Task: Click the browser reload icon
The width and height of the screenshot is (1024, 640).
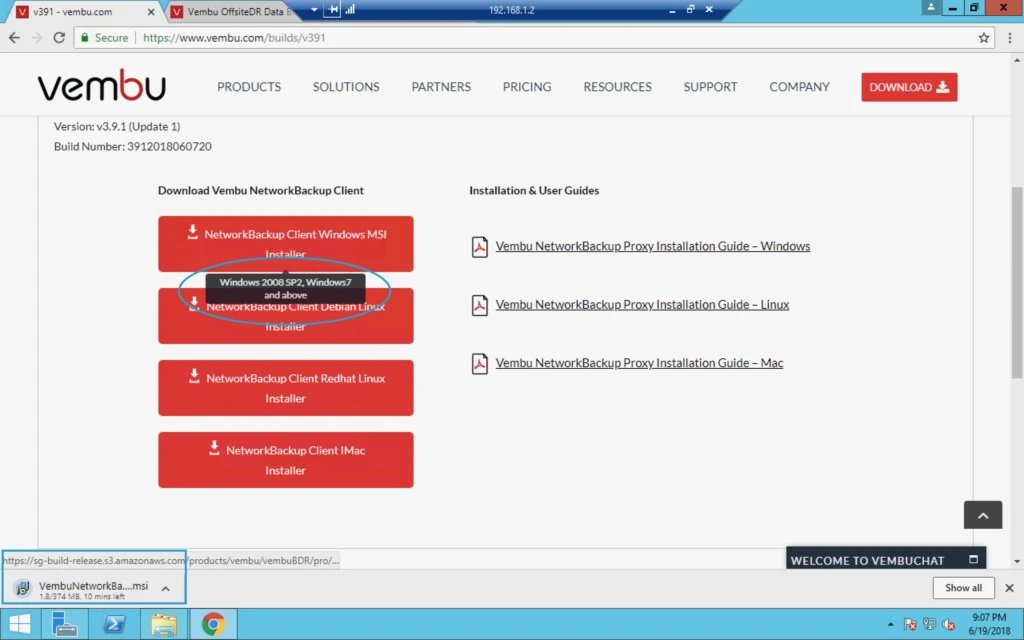Action: pyautogui.click(x=59, y=38)
